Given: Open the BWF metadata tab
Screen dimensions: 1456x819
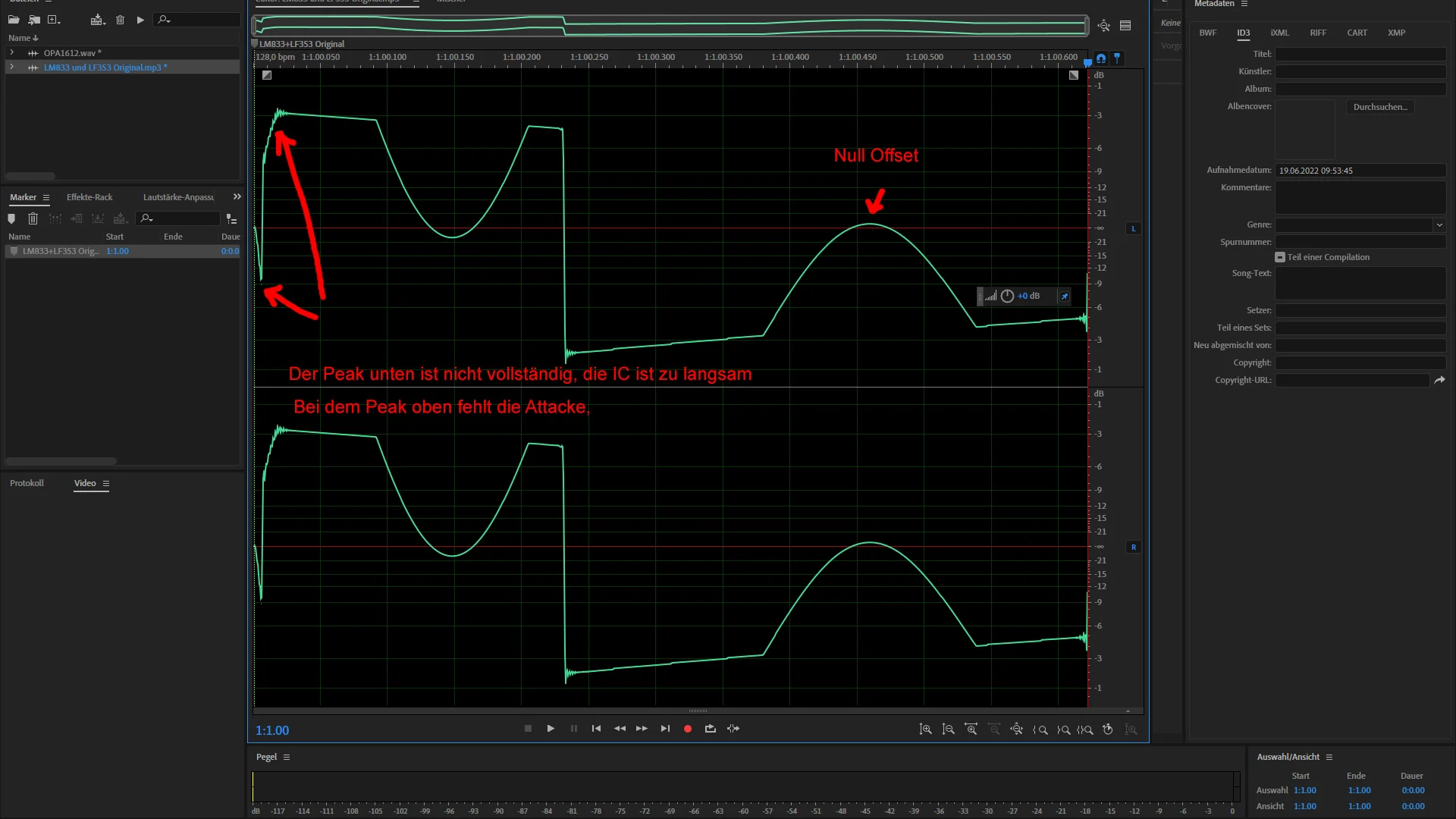Looking at the screenshot, I should coord(1207,33).
